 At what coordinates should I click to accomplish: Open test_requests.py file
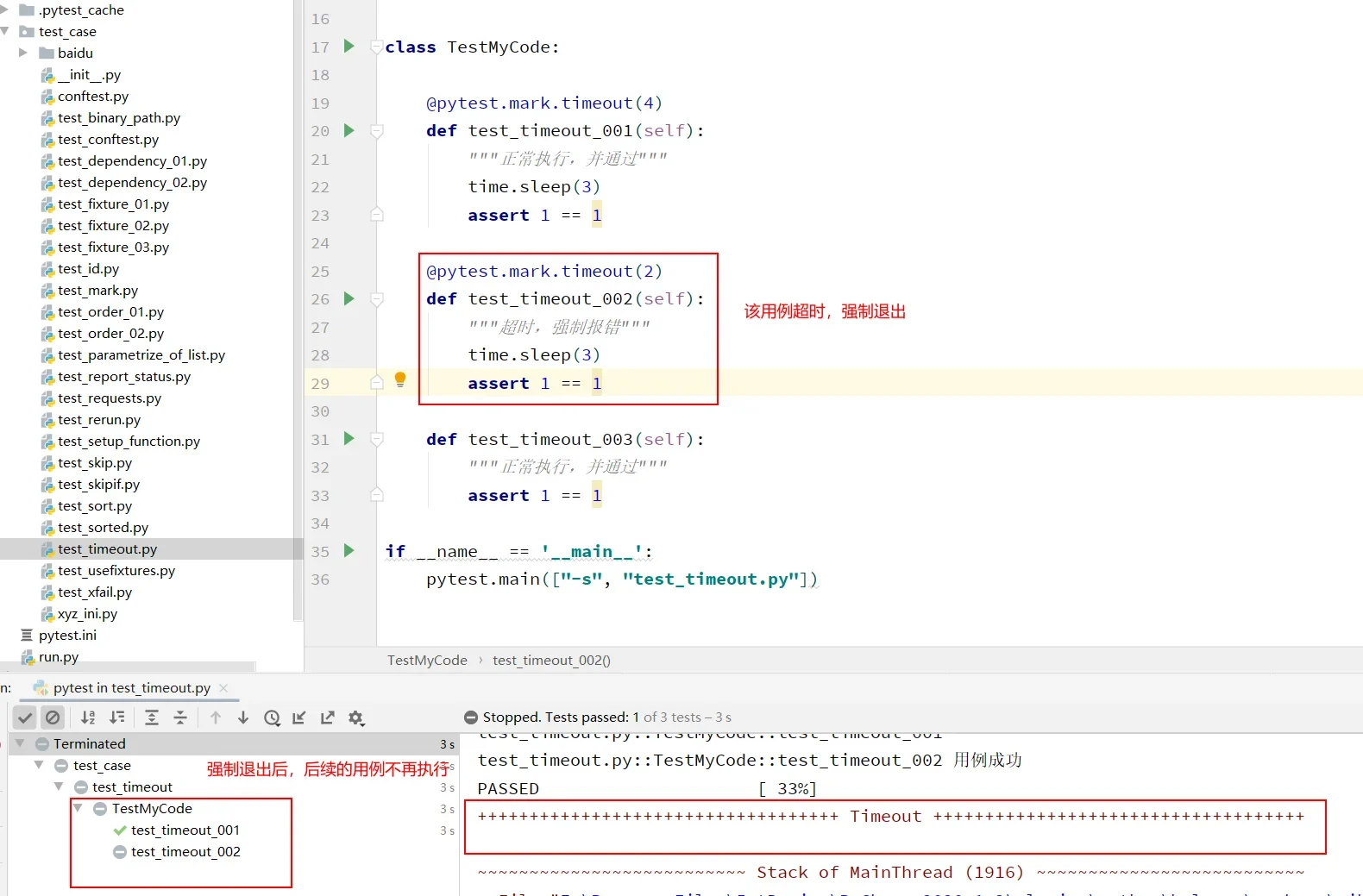click(x=110, y=398)
